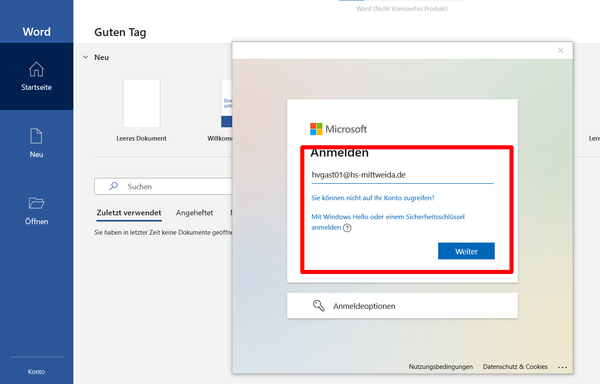Collapse the Neu section chevron
The height and width of the screenshot is (384, 600).
click(85, 57)
